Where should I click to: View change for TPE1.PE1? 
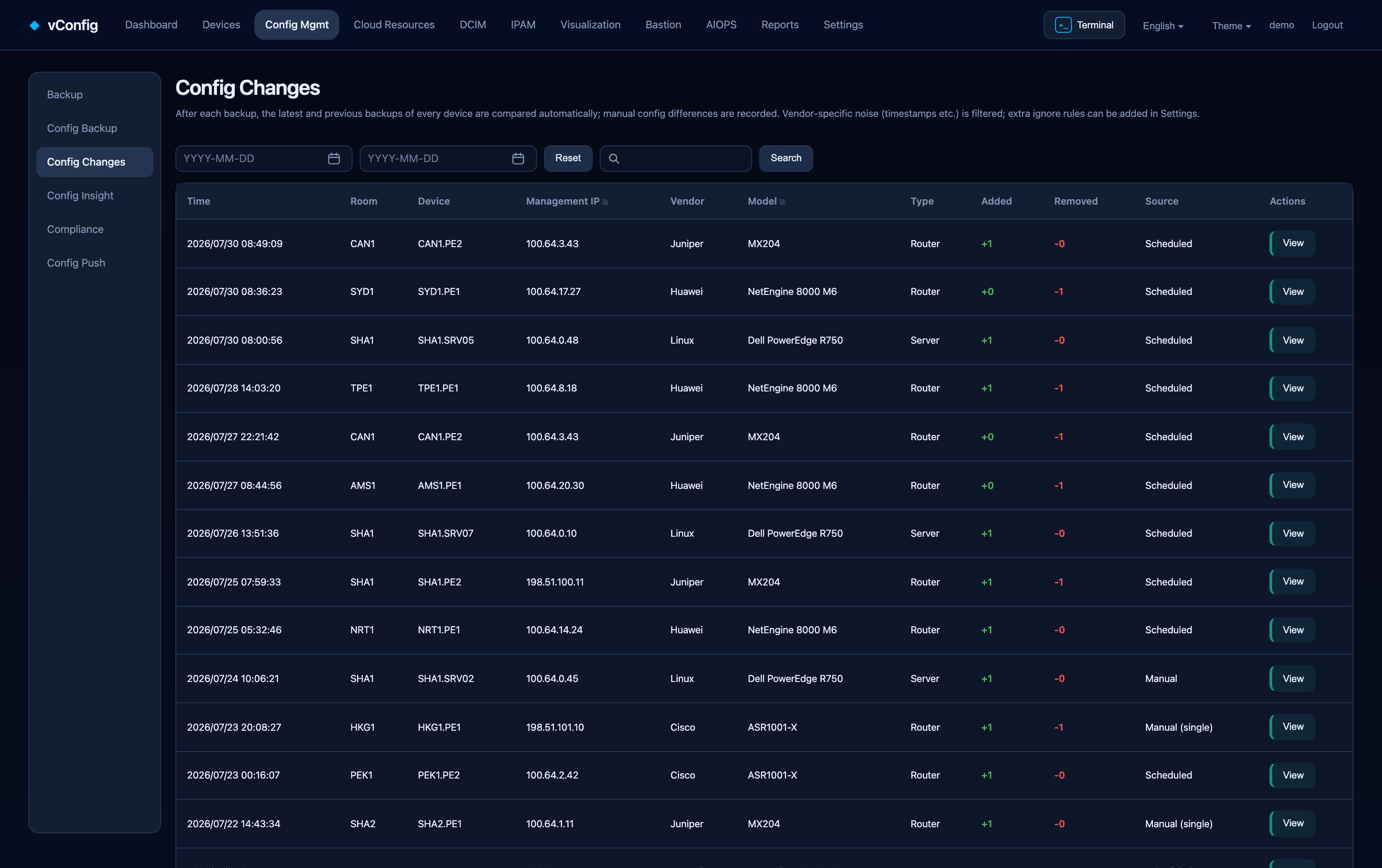pyautogui.click(x=1292, y=388)
